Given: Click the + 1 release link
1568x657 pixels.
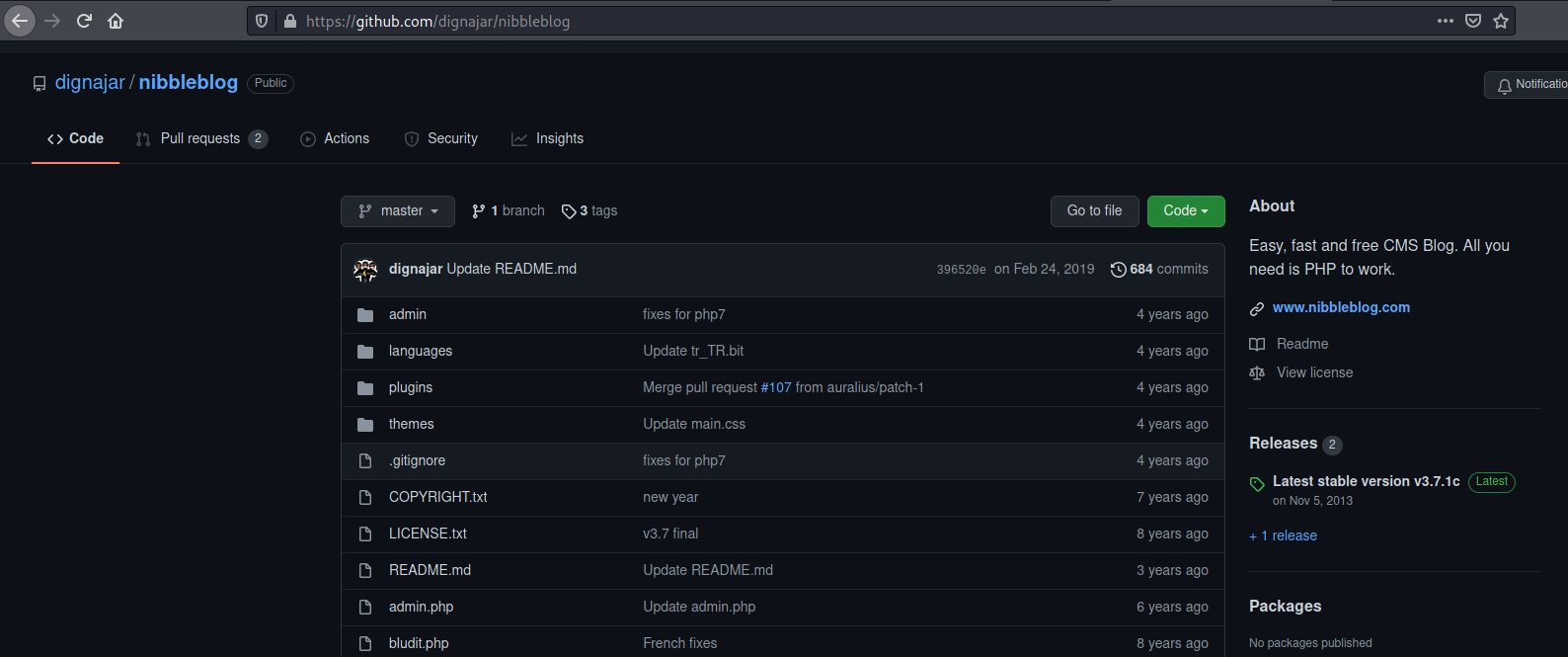Looking at the screenshot, I should [x=1283, y=535].
